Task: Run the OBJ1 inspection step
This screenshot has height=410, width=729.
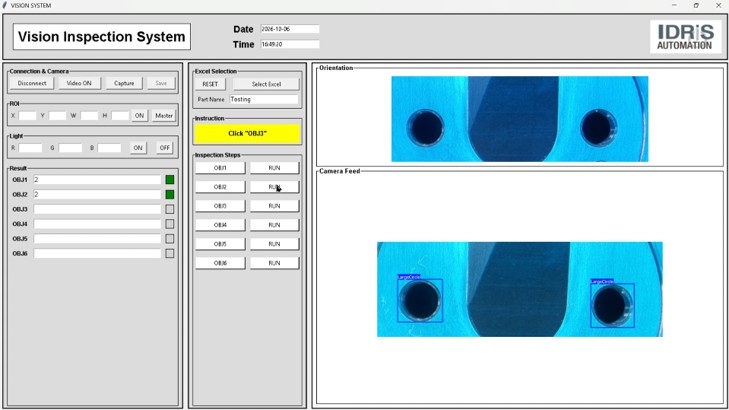Action: click(274, 168)
